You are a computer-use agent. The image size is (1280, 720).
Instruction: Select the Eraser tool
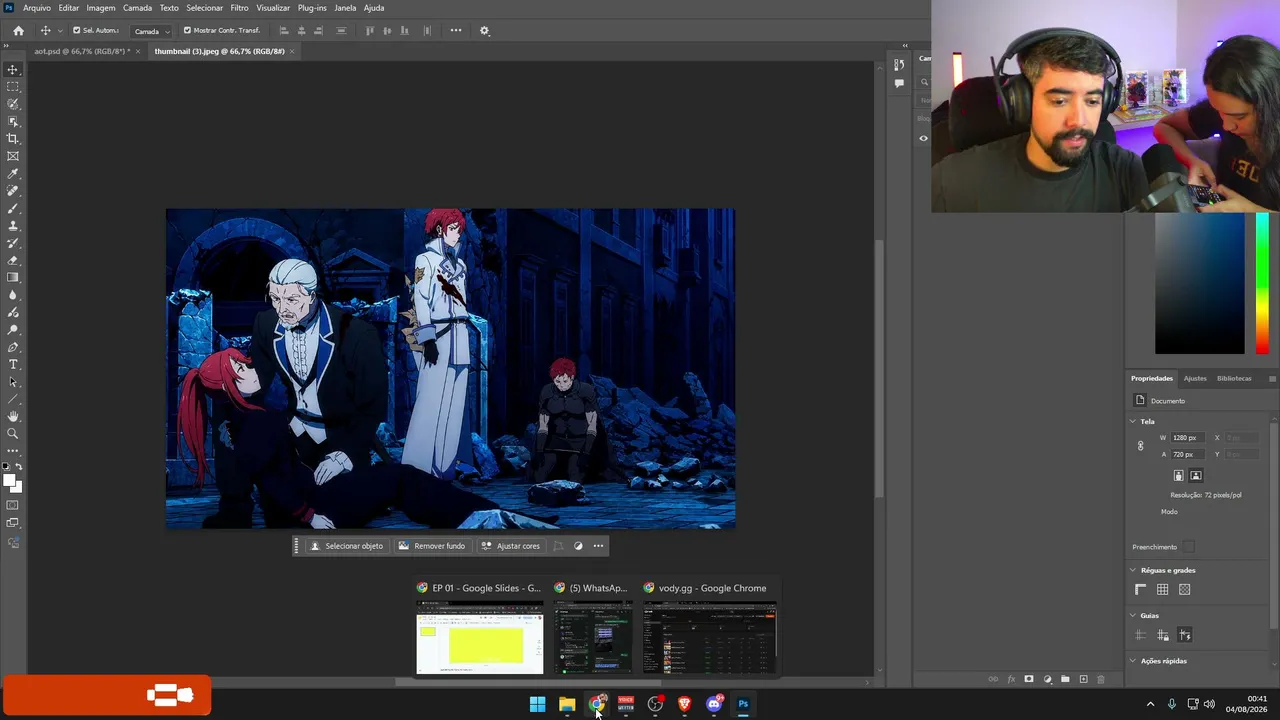pos(13,260)
